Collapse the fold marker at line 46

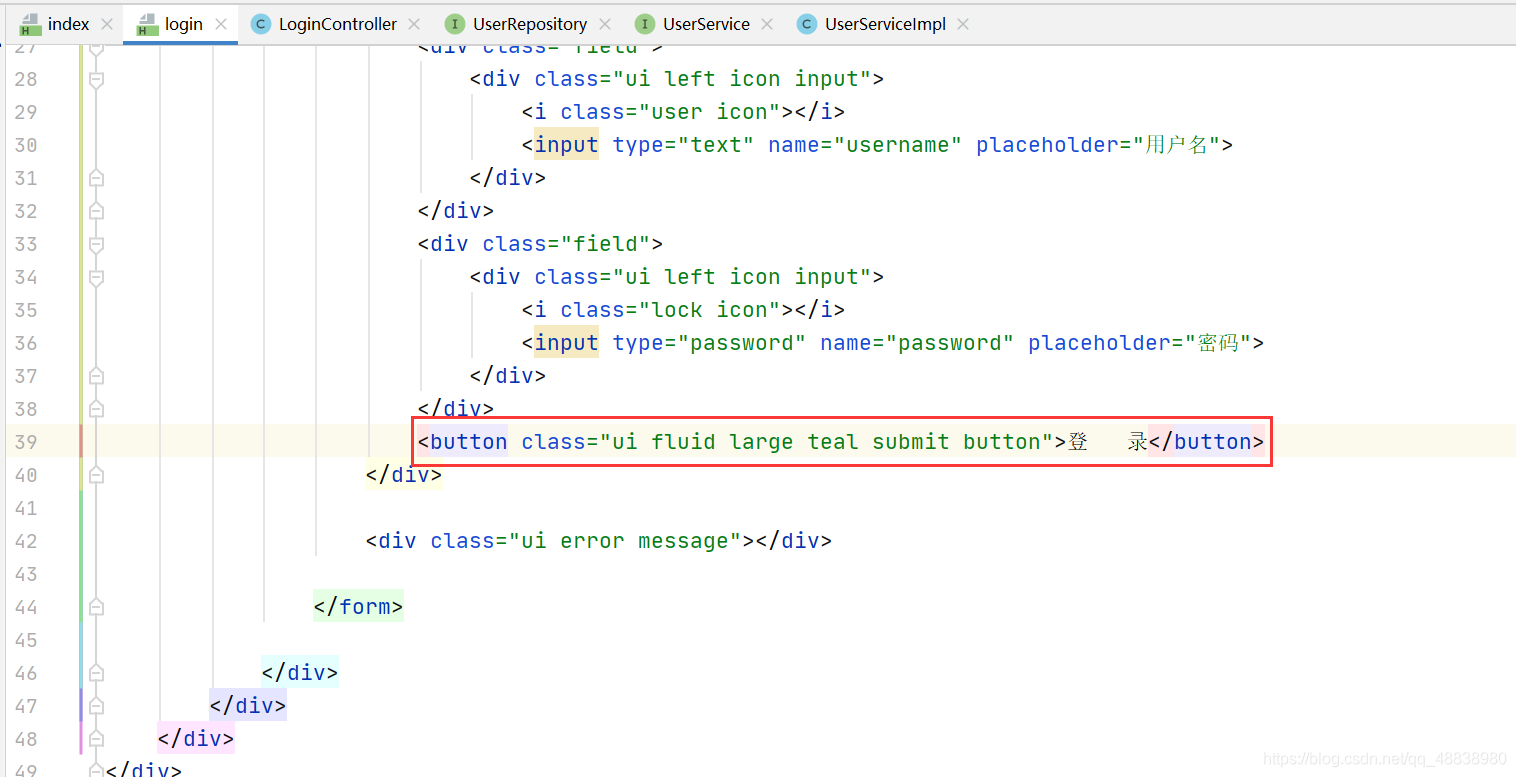pyautogui.click(x=96, y=673)
